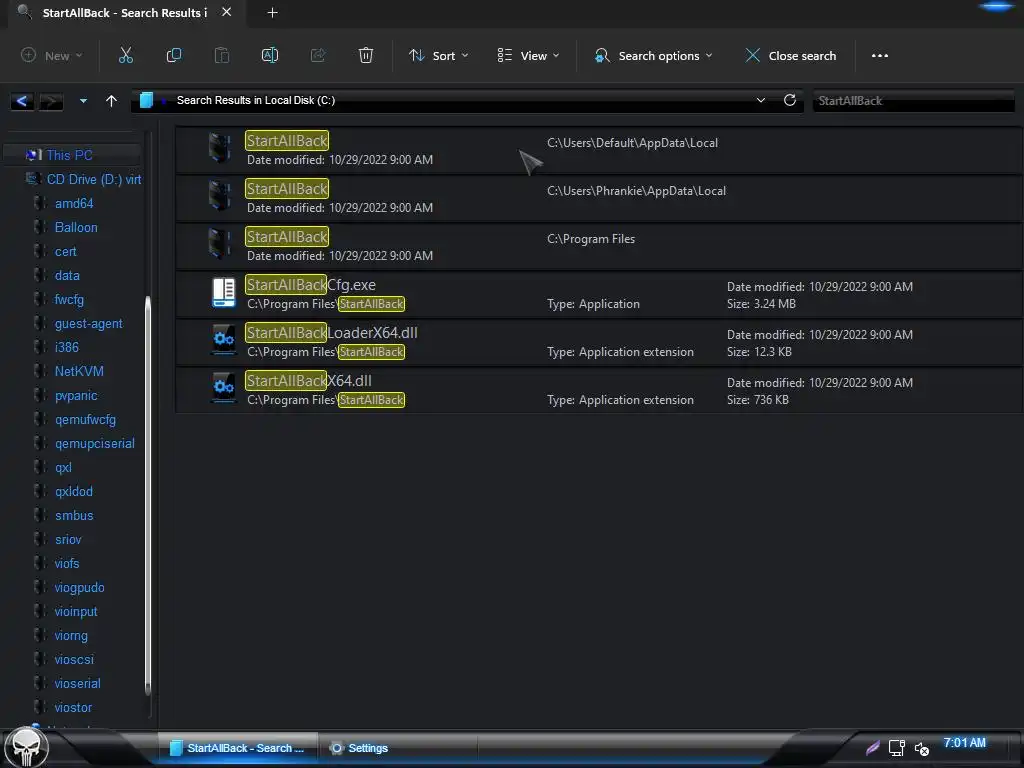Click the StartAllBack search box
Image resolution: width=1024 pixels, height=768 pixels.
point(913,101)
